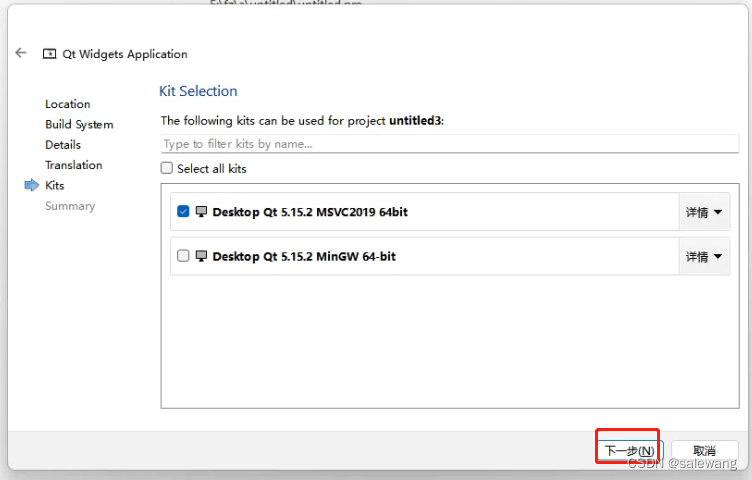
Task: Cancel the wizard with 取消 button
Action: tap(704, 451)
